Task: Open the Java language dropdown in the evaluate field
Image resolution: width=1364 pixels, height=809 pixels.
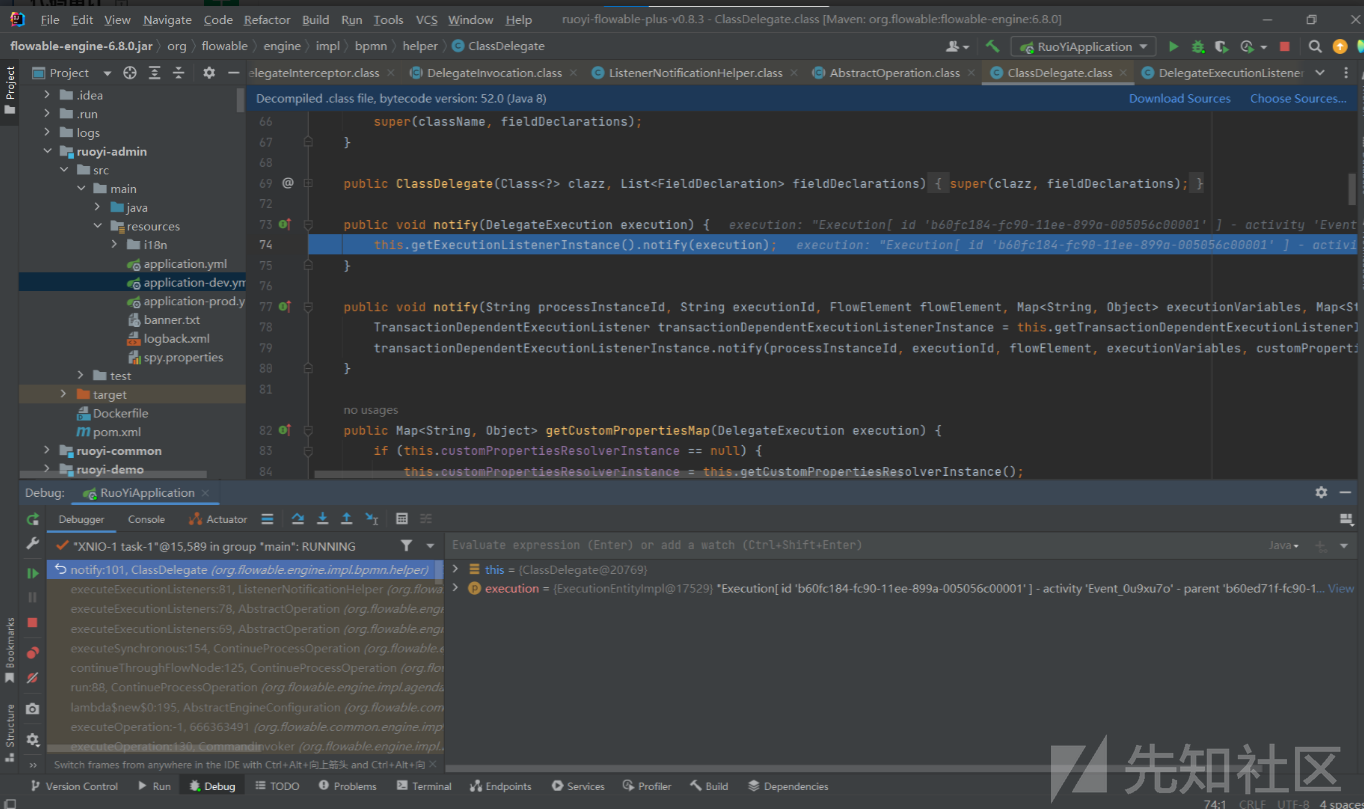Action: (1283, 545)
